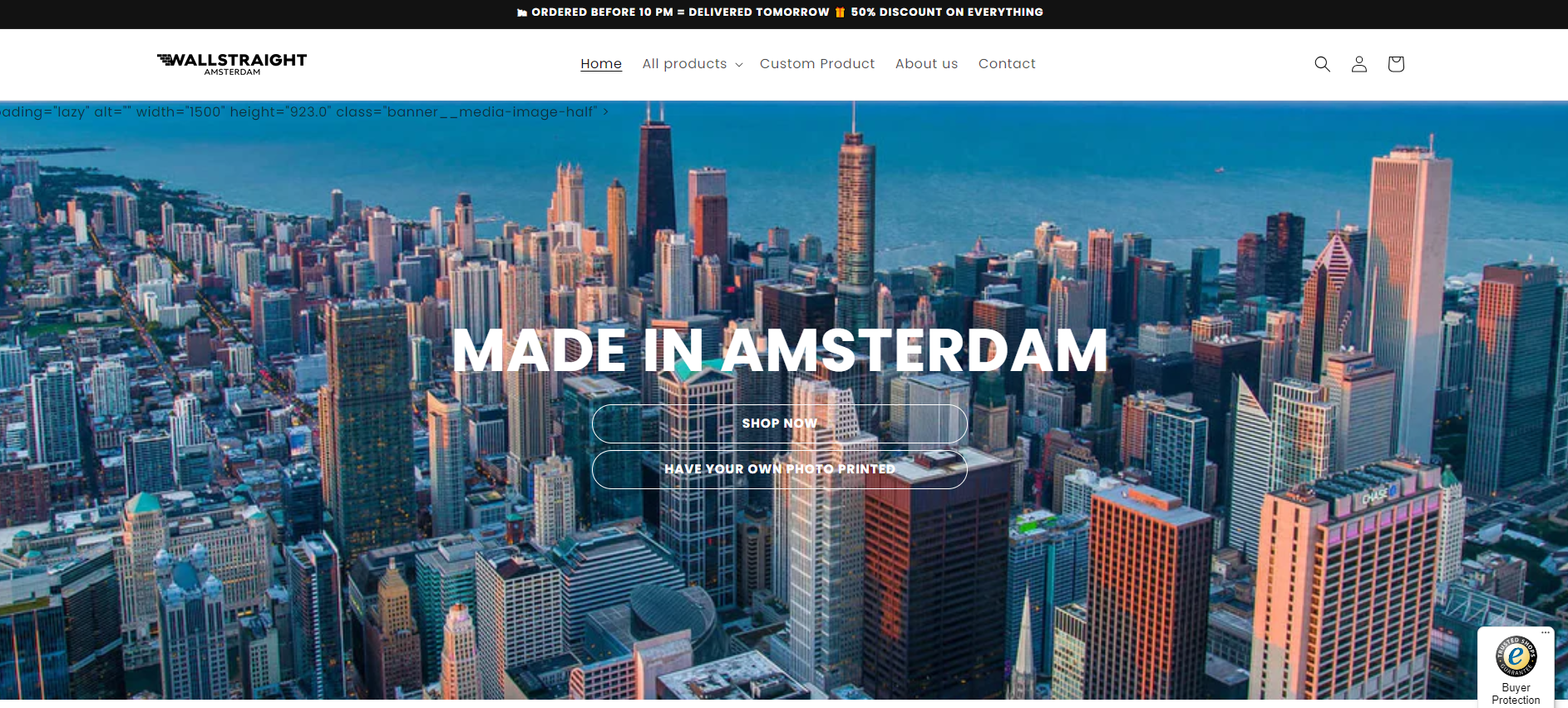The image size is (1568, 708).
Task: Click Have Your Own Photo Printed button
Action: [779, 469]
